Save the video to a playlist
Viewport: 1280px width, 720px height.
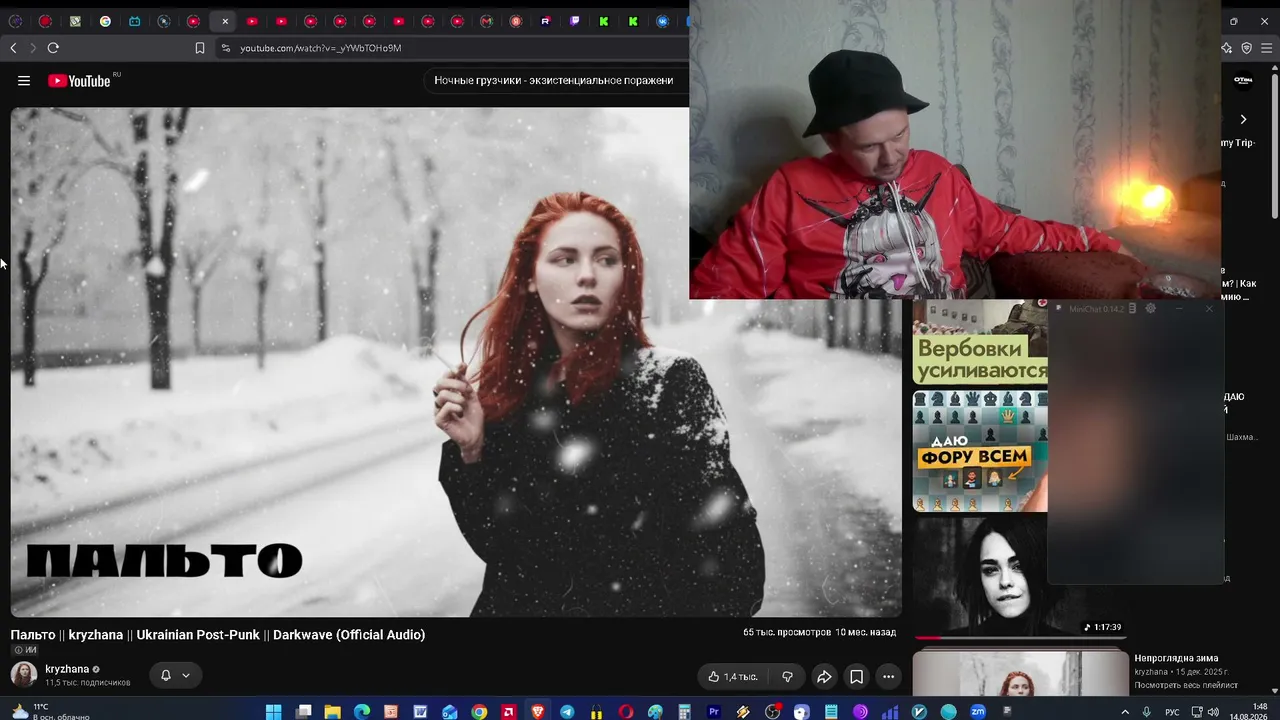857,677
